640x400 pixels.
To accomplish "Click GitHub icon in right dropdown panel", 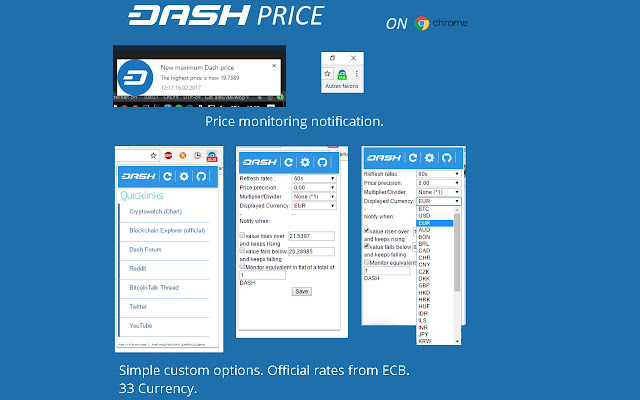I will pyautogui.click(x=447, y=158).
